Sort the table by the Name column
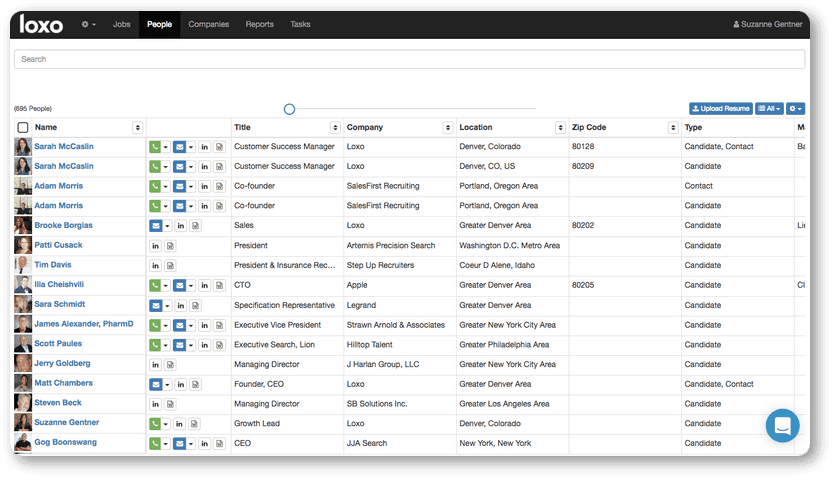The height and width of the screenshot is (477, 832). click(x=137, y=128)
